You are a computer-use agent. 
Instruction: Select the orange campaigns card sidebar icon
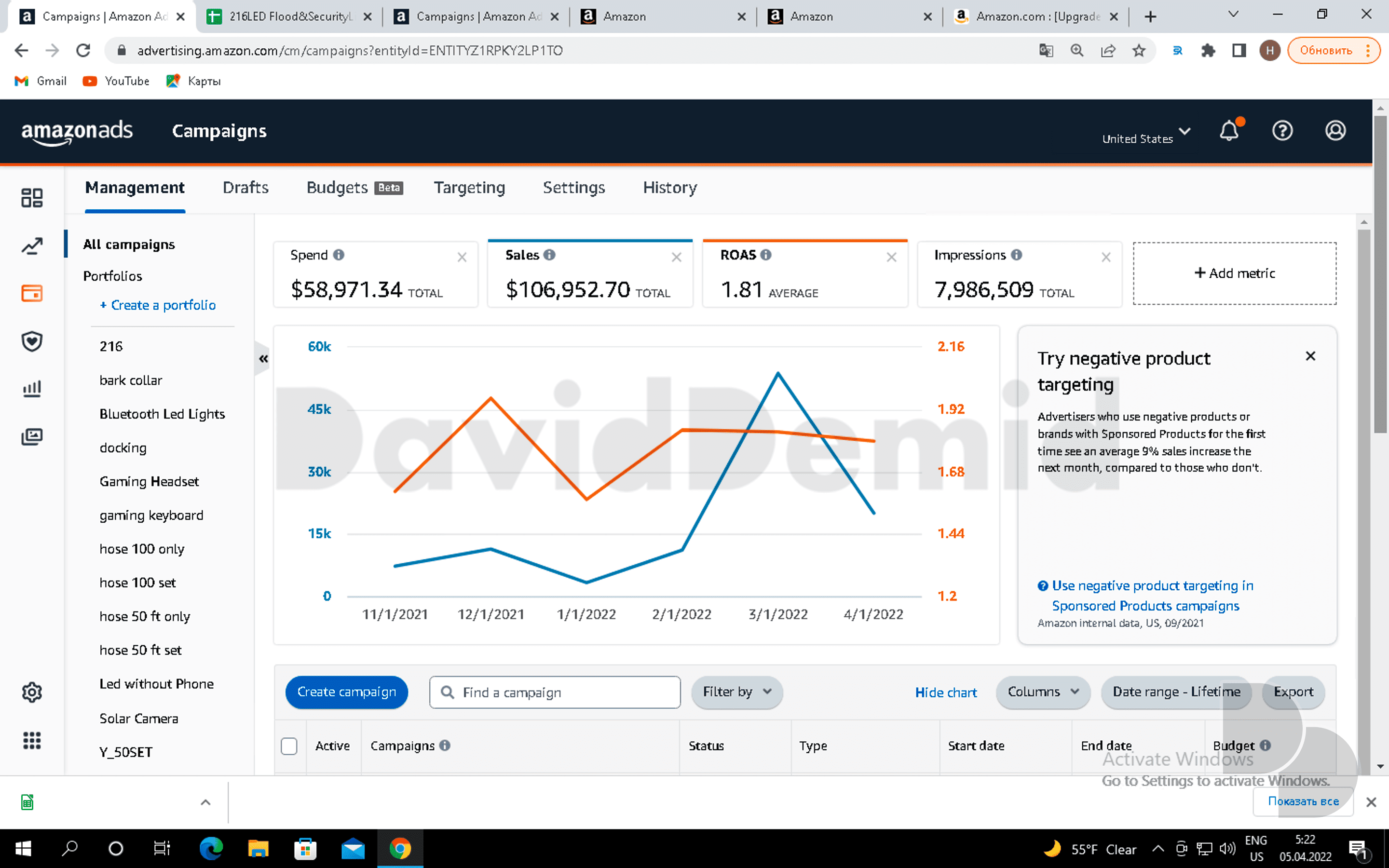(32, 293)
